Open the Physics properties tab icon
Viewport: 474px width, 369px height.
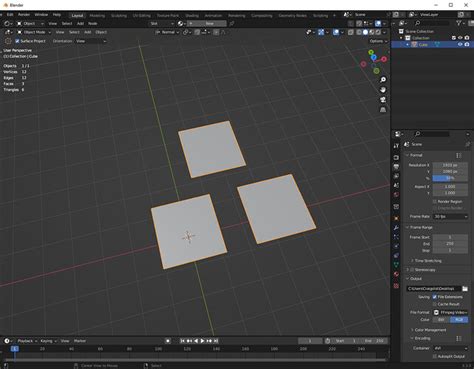pos(396,246)
